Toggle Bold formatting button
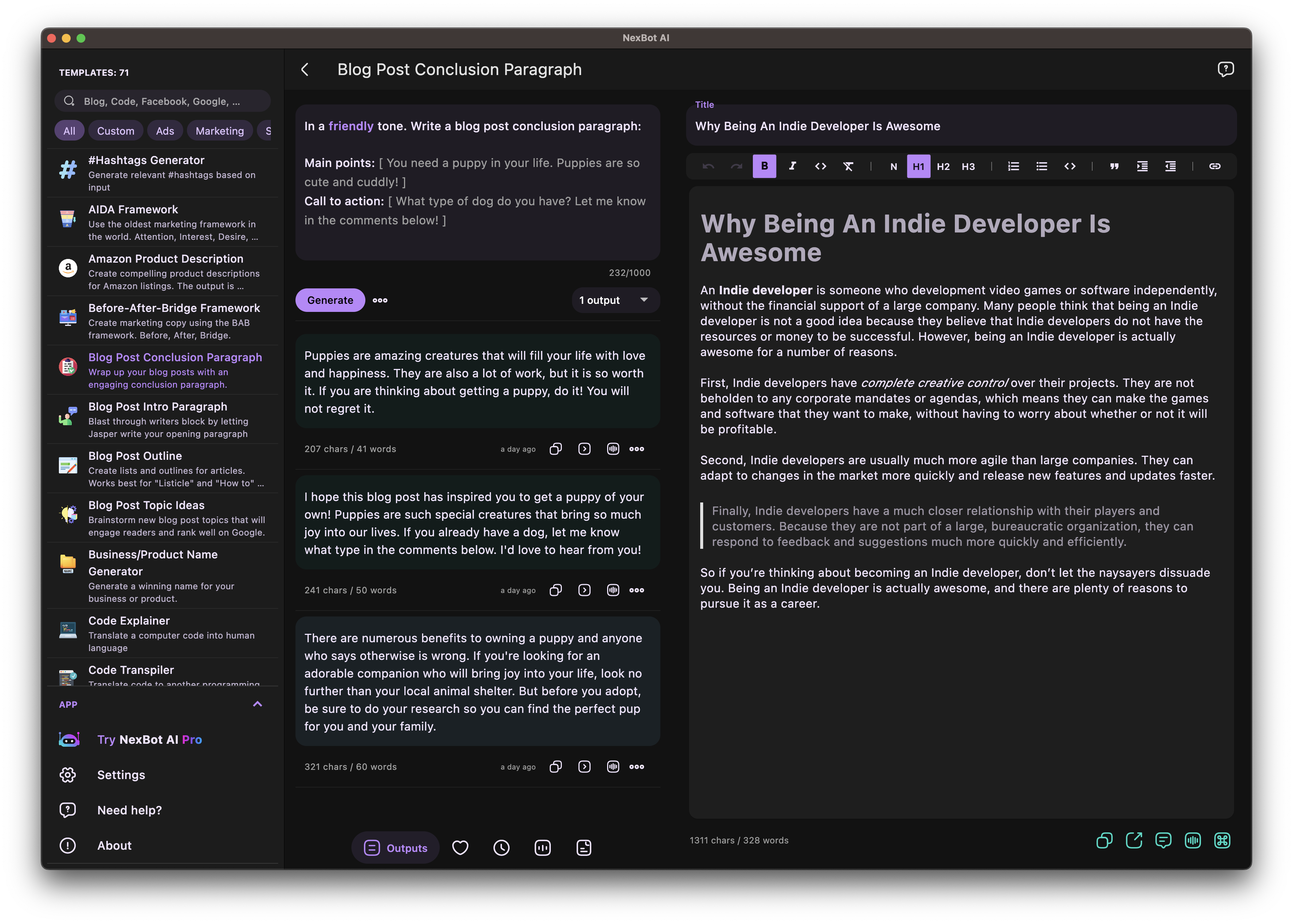Image resolution: width=1293 pixels, height=924 pixels. point(764,166)
